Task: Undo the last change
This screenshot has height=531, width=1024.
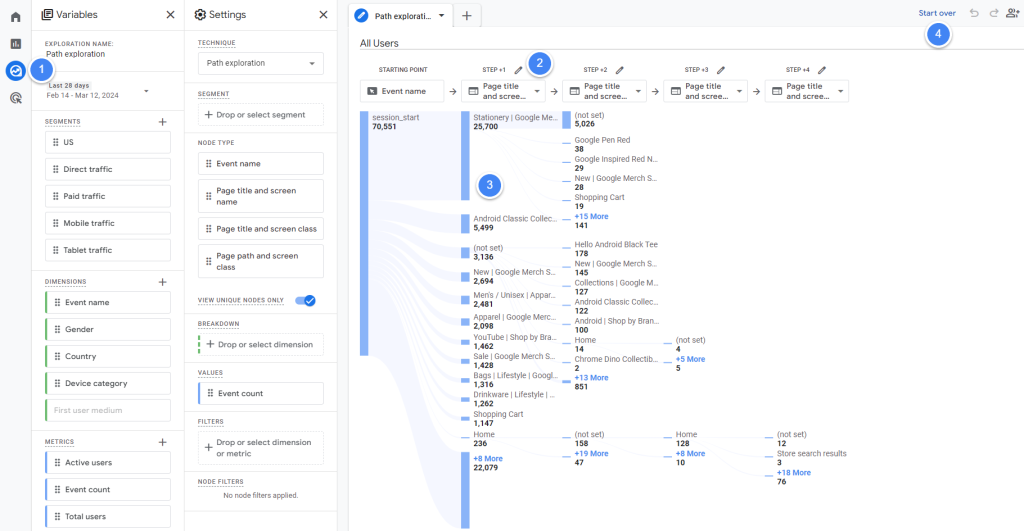Action: [x=974, y=13]
